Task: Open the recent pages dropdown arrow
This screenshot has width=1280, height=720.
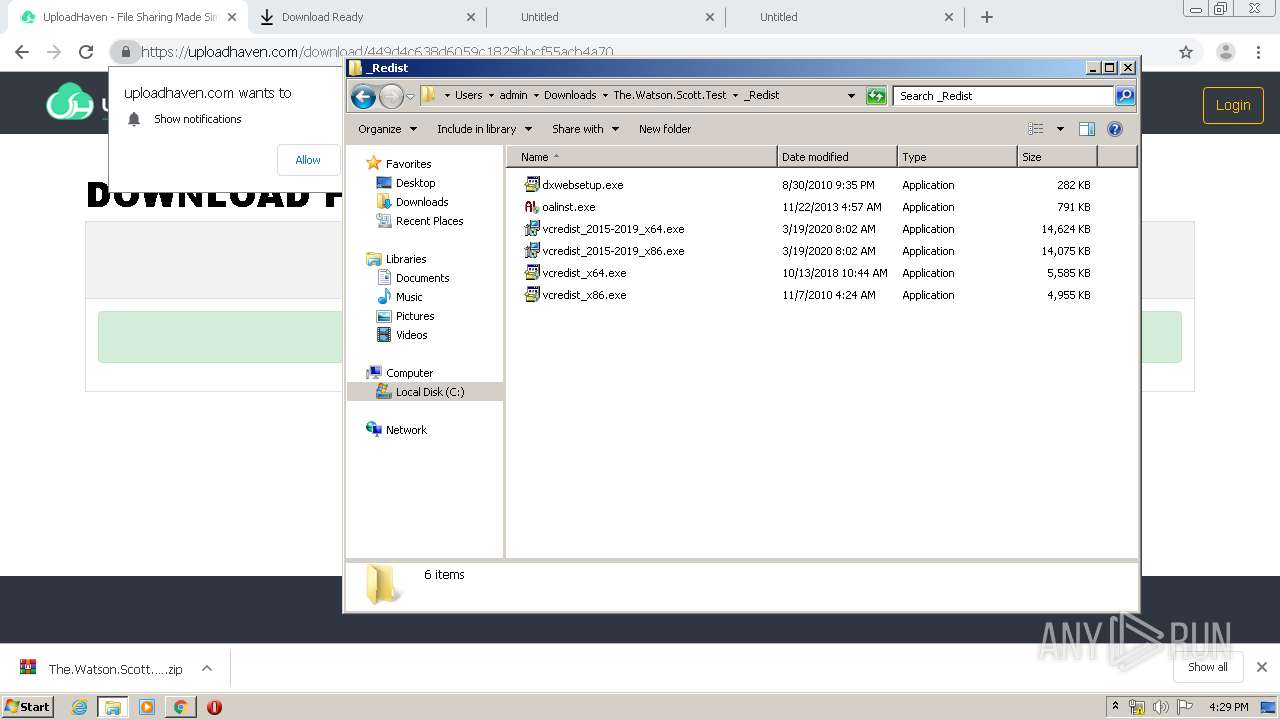Action: [x=410, y=97]
